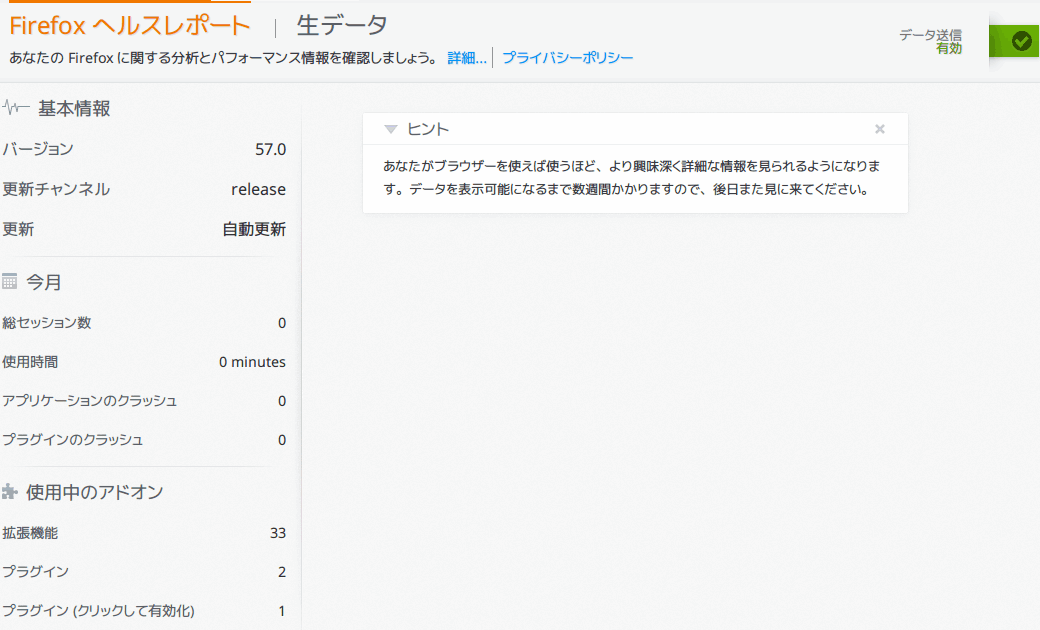Viewport: 1040px width, 630px height.
Task: Click the アプリケーションのクラッシュ label
Action: [90, 401]
